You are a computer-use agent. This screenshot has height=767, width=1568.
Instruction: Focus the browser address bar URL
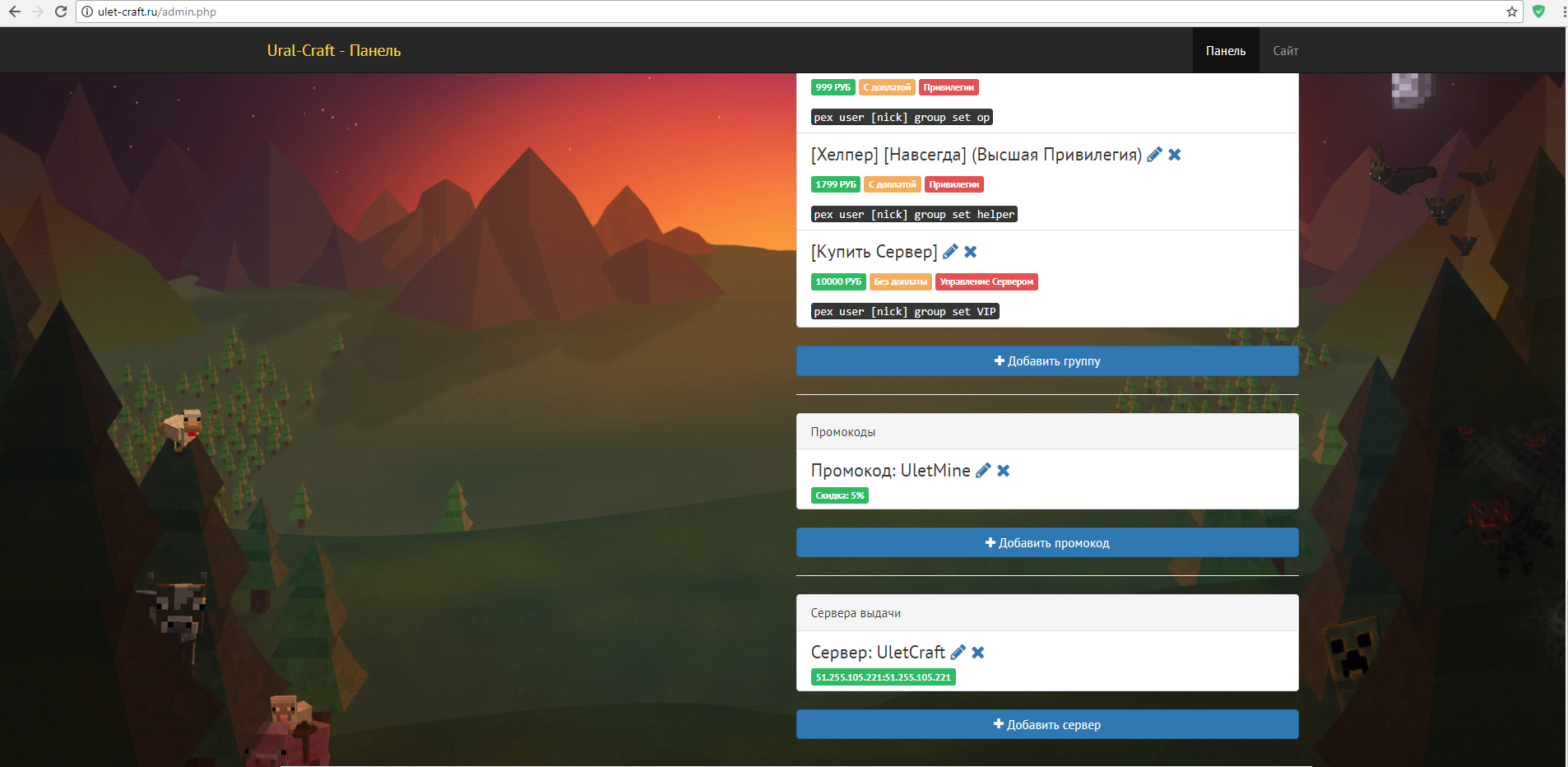pyautogui.click(x=494, y=12)
